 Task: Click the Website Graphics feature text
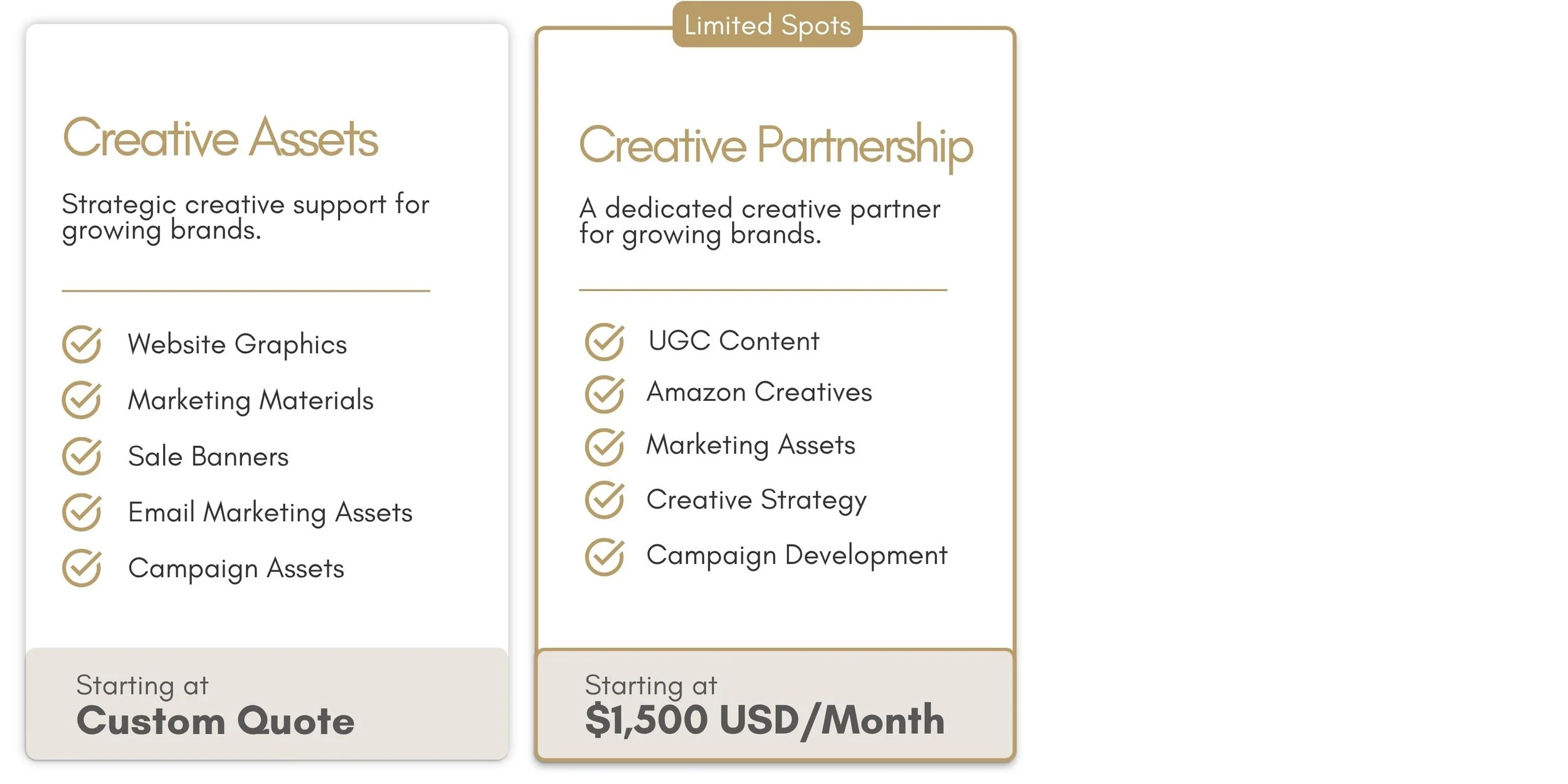tap(237, 344)
